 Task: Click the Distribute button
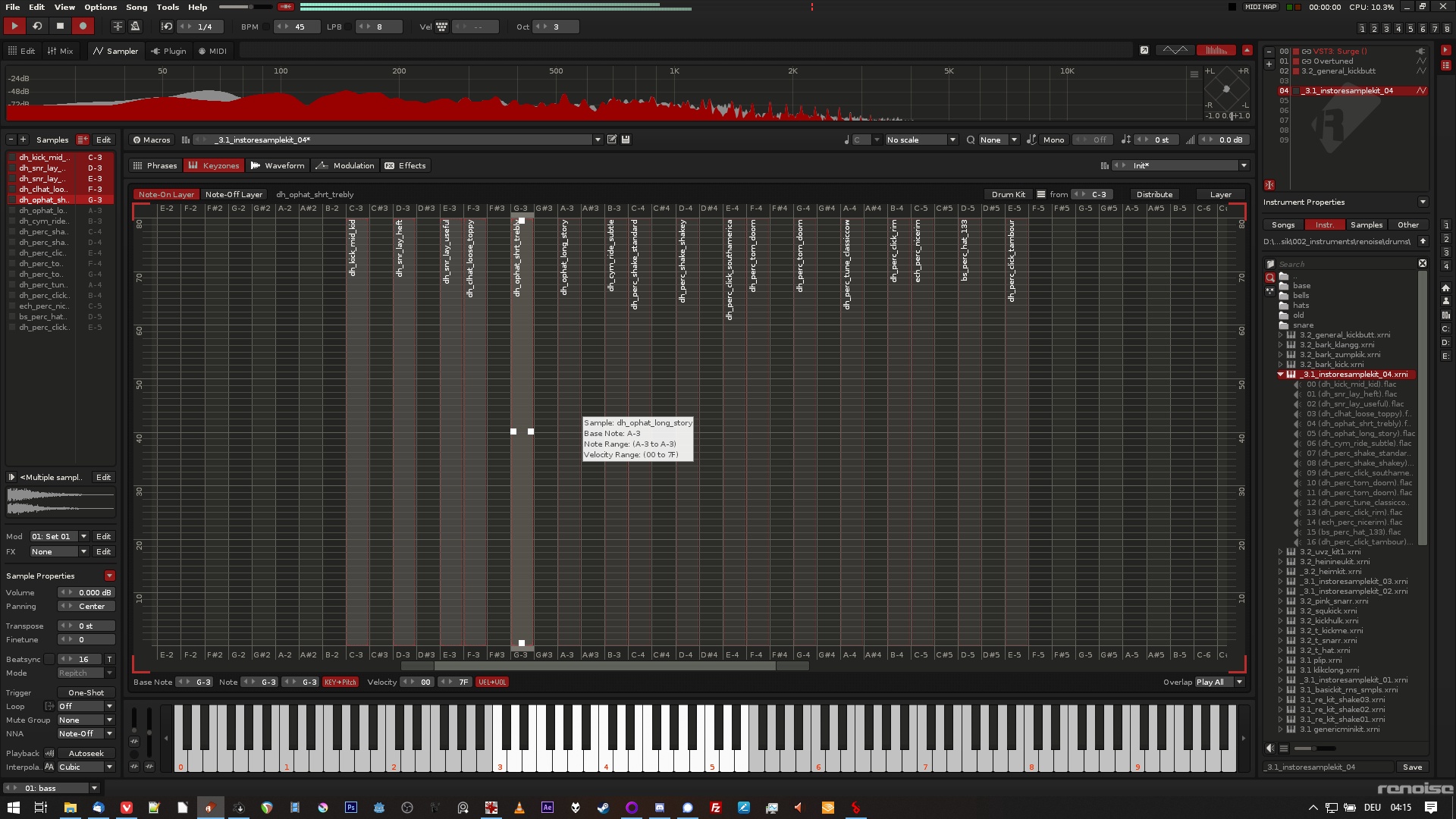point(1154,195)
